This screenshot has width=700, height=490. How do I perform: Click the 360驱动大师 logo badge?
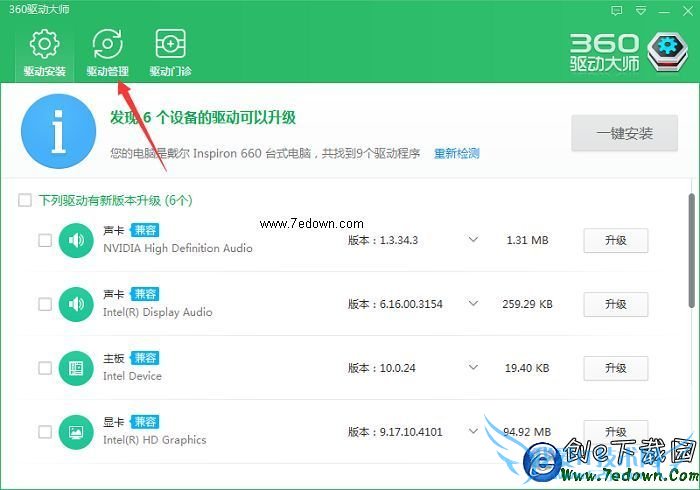[667, 52]
